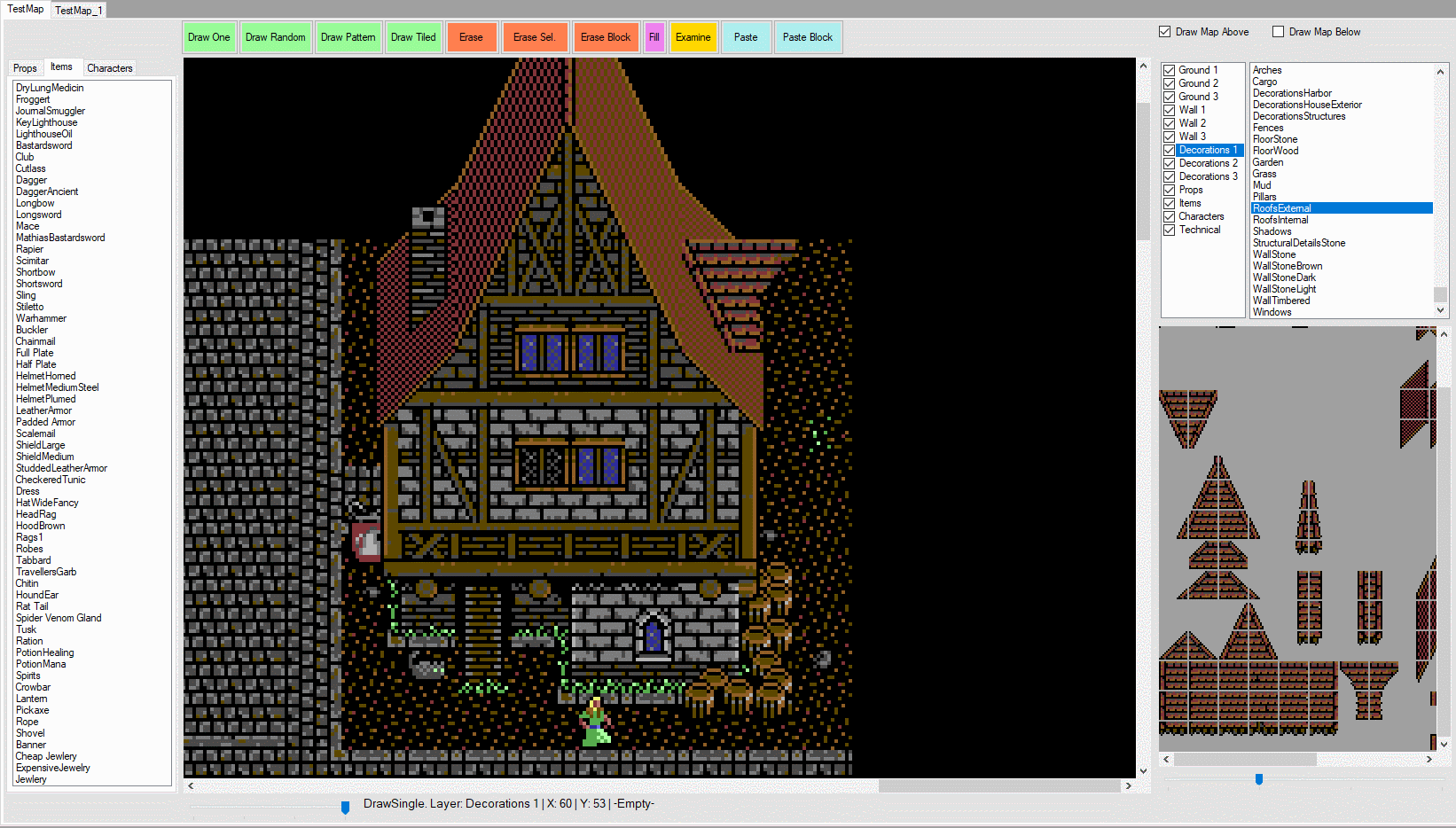Open the Characters tab
Image resolution: width=1456 pixels, height=828 pixels.
coord(110,68)
